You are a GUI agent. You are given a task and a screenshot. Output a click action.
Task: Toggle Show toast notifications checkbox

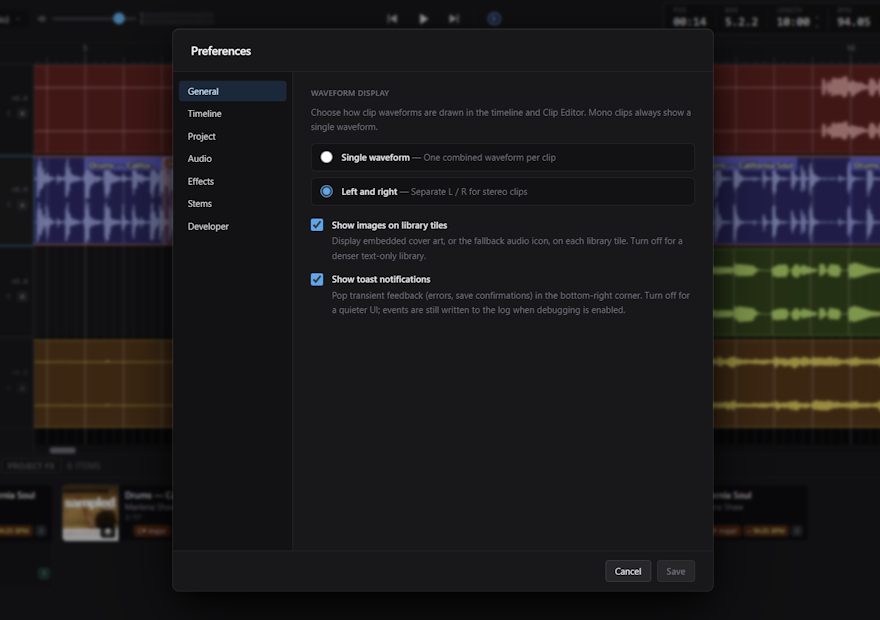(x=317, y=279)
